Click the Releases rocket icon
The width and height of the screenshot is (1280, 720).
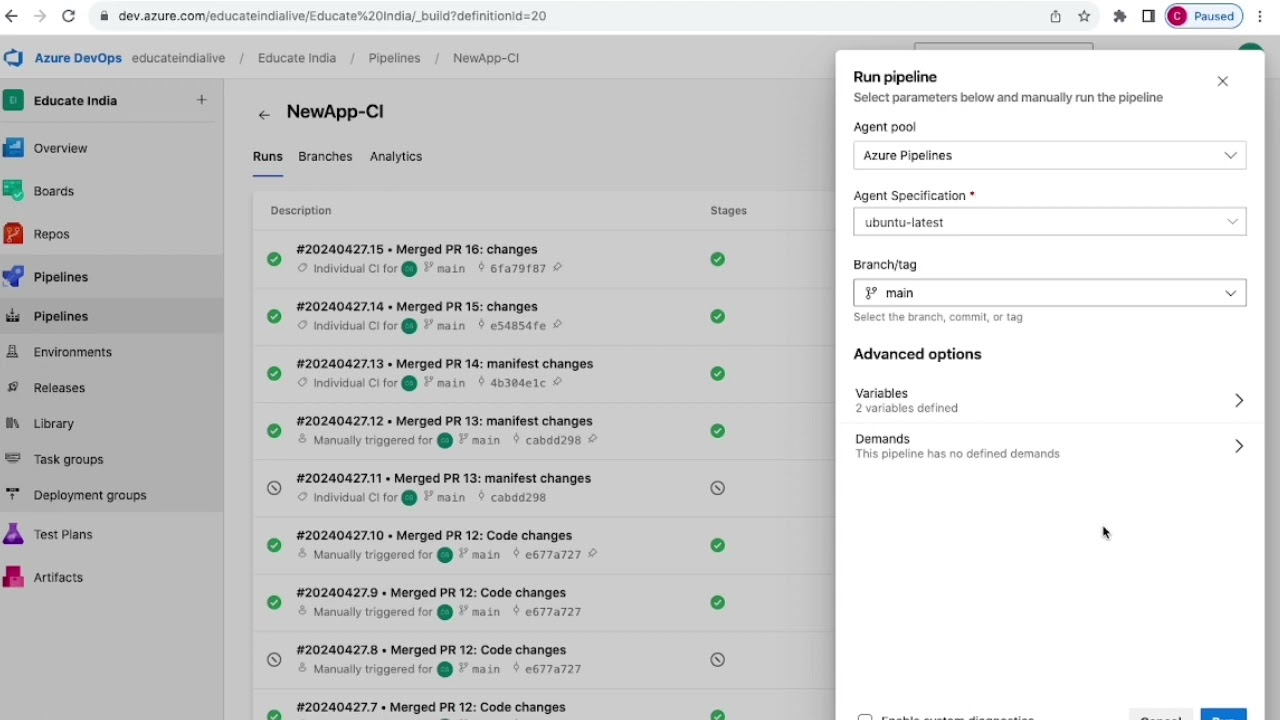13,388
